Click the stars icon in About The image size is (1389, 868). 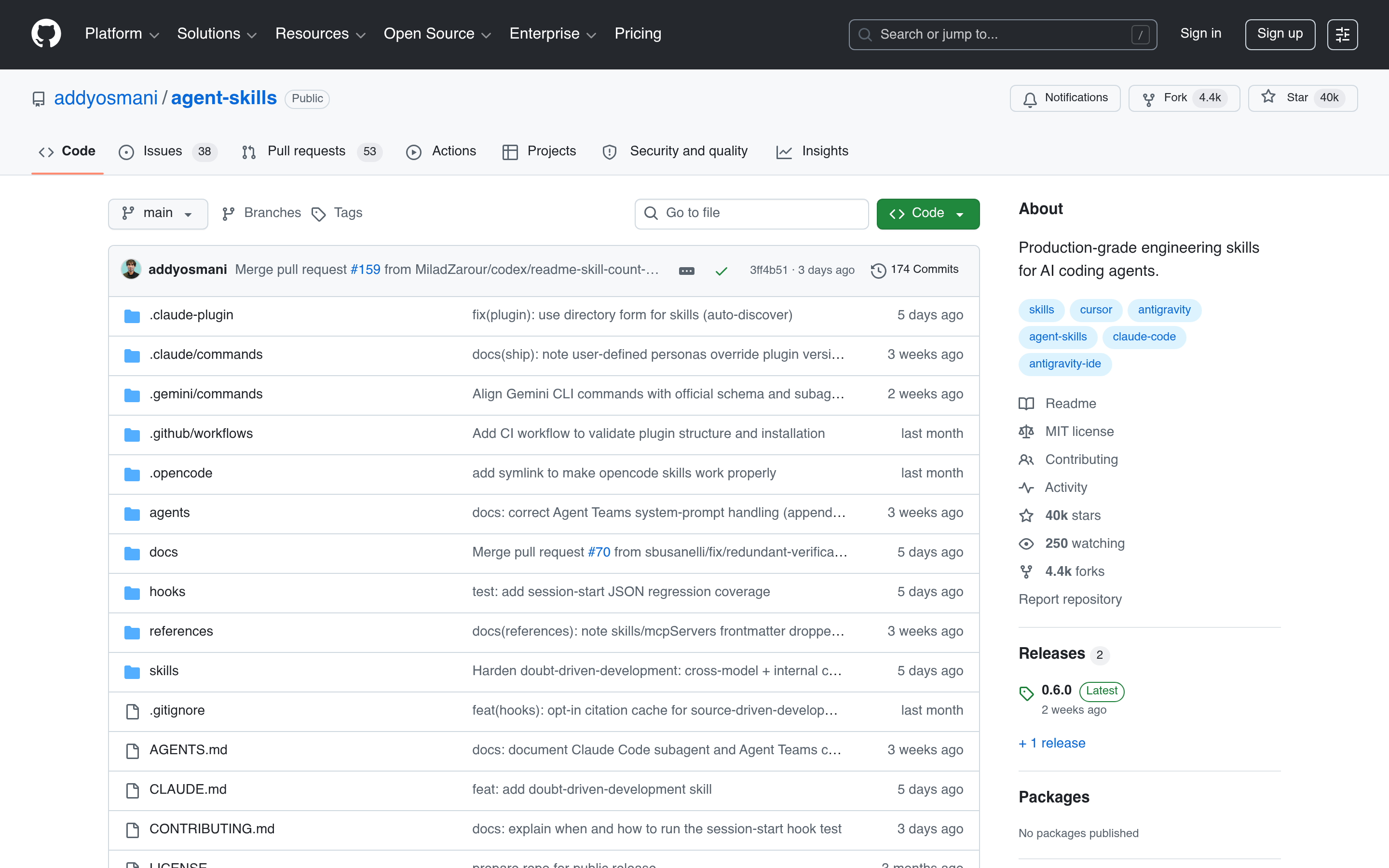click(1026, 515)
